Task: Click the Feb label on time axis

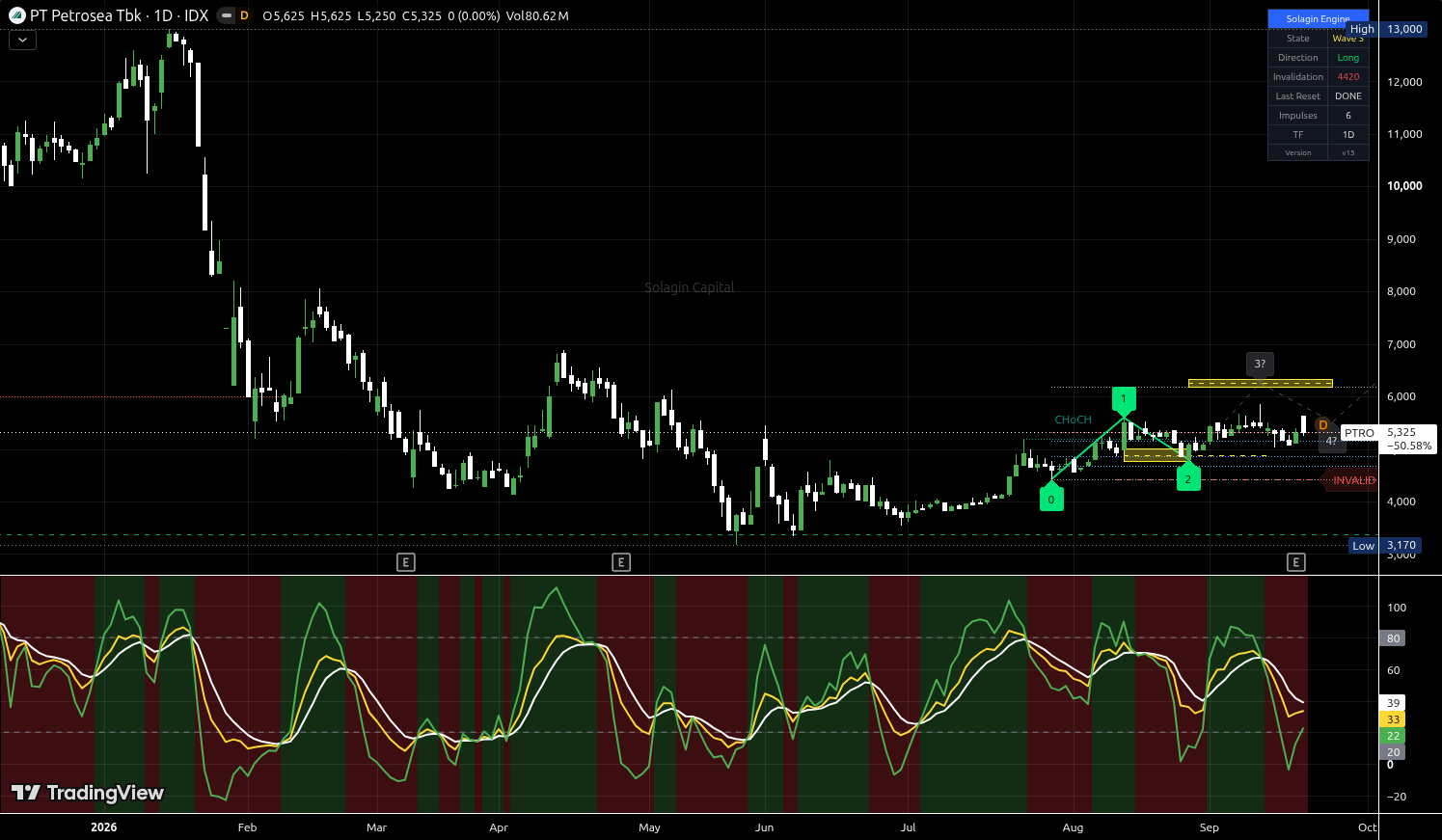Action: (247, 827)
